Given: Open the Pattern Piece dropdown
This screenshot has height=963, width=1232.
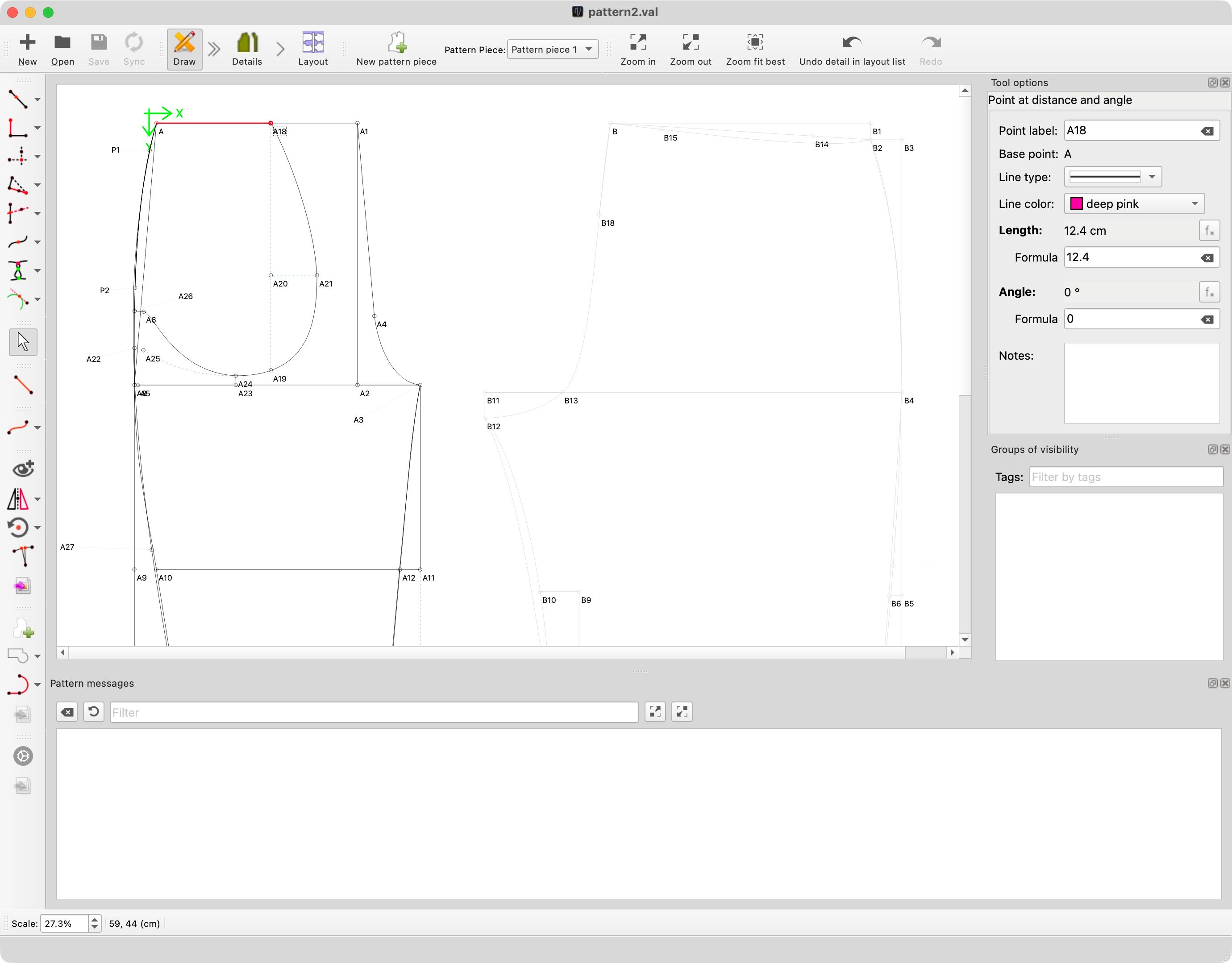Looking at the screenshot, I should 553,50.
